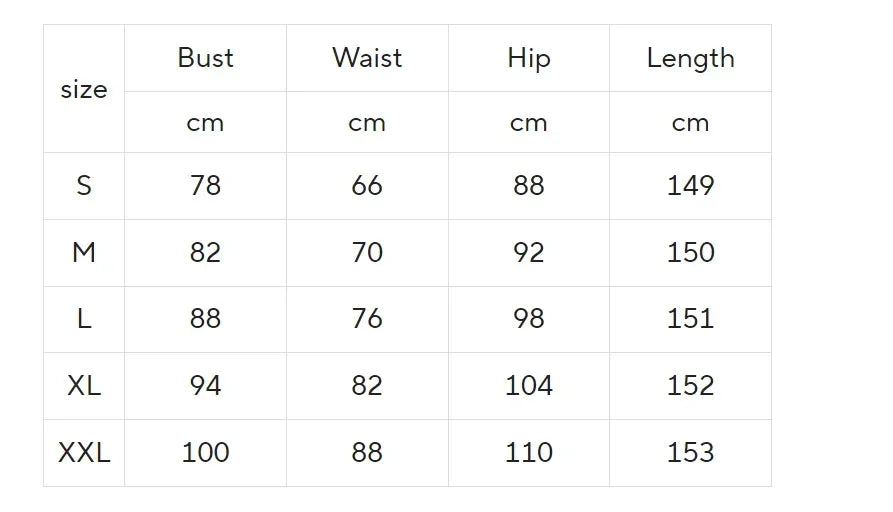This screenshot has width=893, height=512.
Task: Click the M hip value 92
Action: point(528,252)
